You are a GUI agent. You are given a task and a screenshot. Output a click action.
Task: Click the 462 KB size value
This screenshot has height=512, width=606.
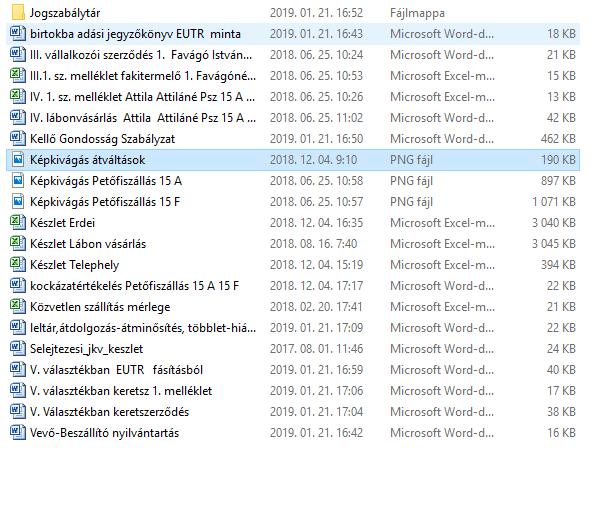tap(558, 139)
